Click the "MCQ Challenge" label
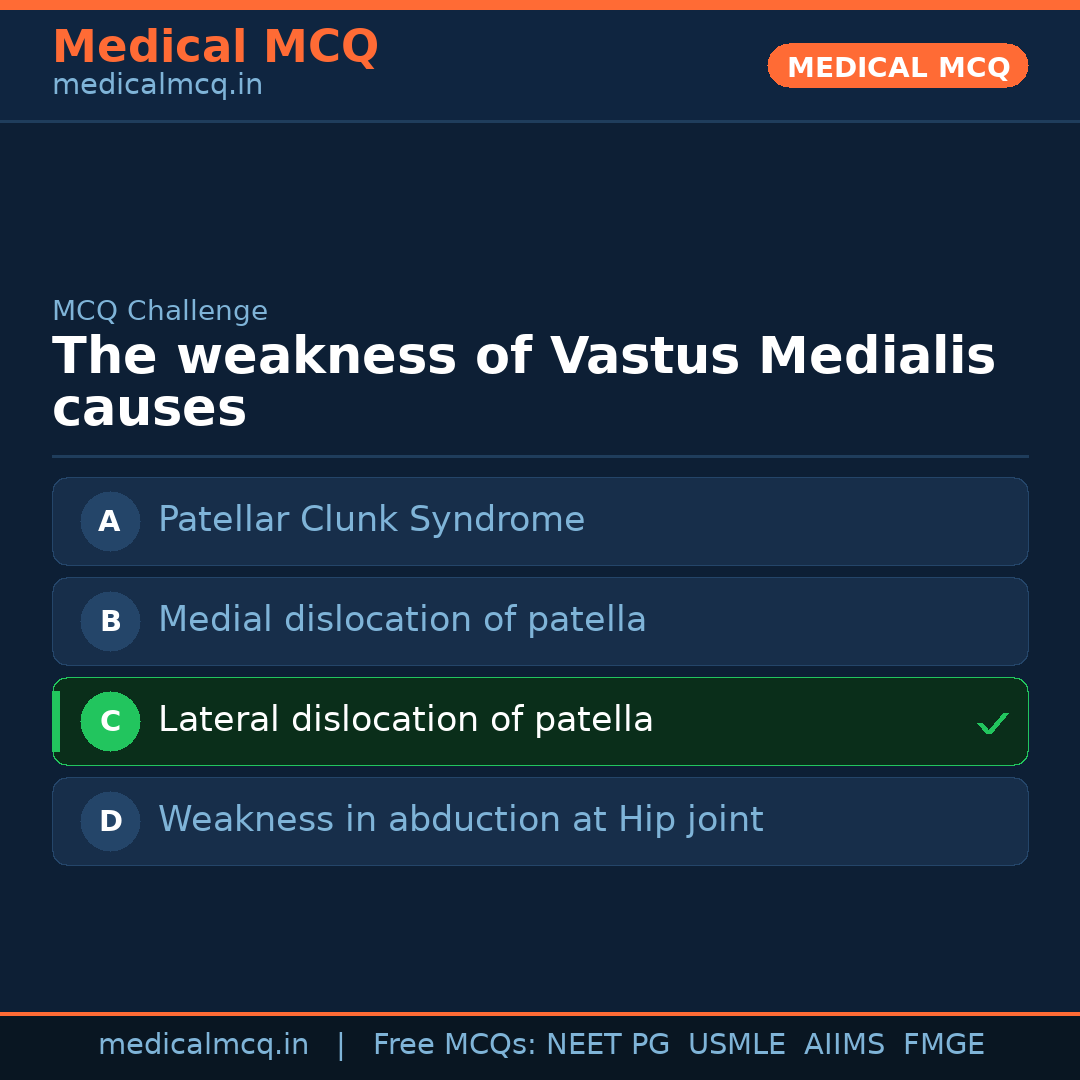This screenshot has height=1080, width=1080. click(160, 311)
